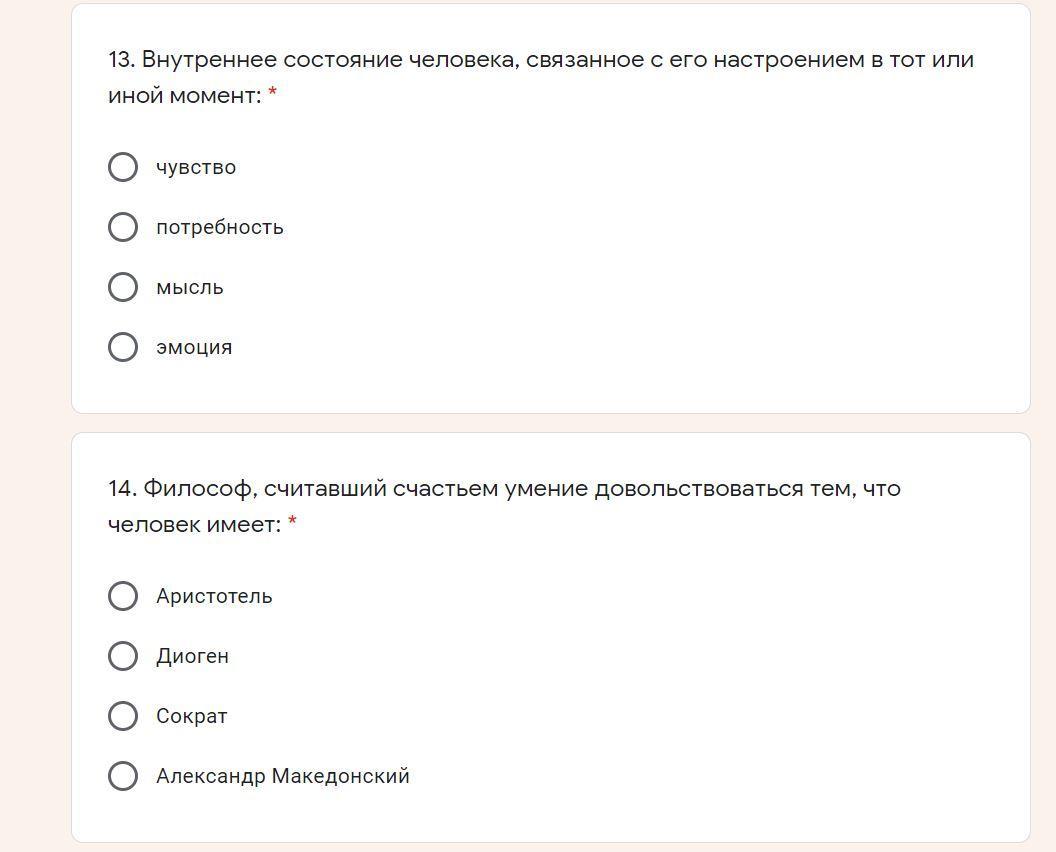The width and height of the screenshot is (1056, 852).
Task: Click the 'мысль' answer label text
Action: (x=190, y=287)
